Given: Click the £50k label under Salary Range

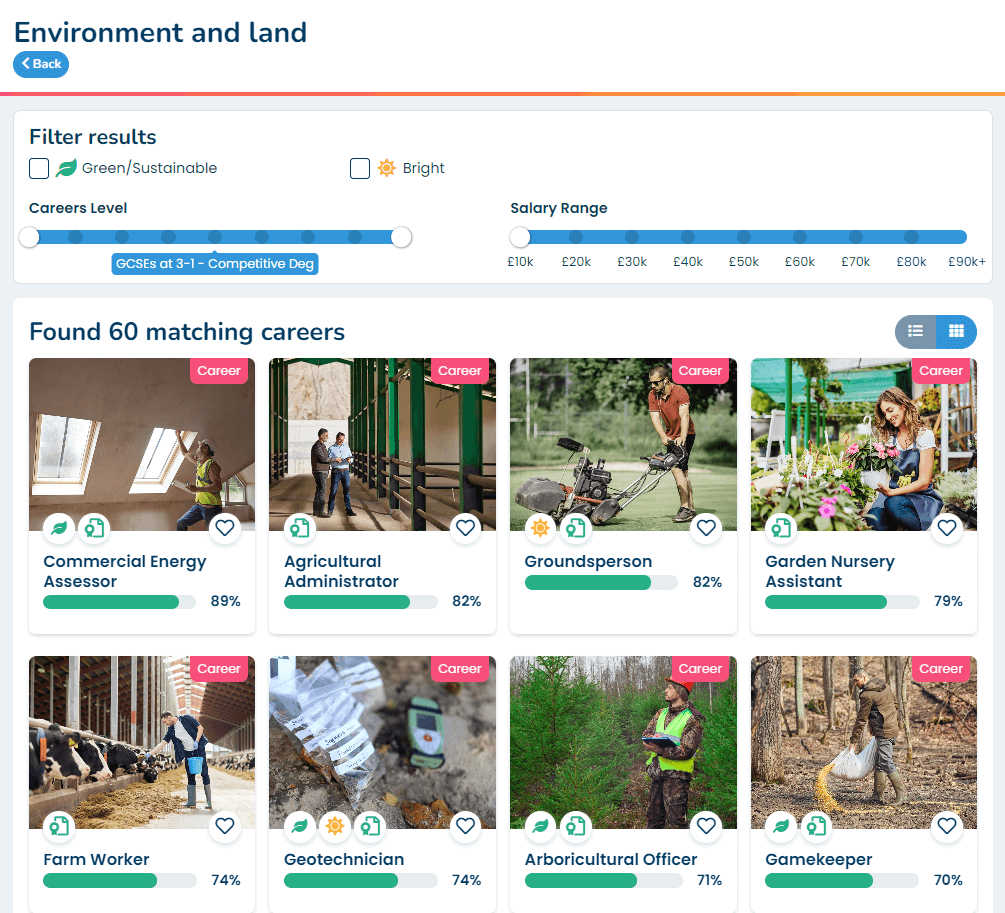Looking at the screenshot, I should pos(743,262).
